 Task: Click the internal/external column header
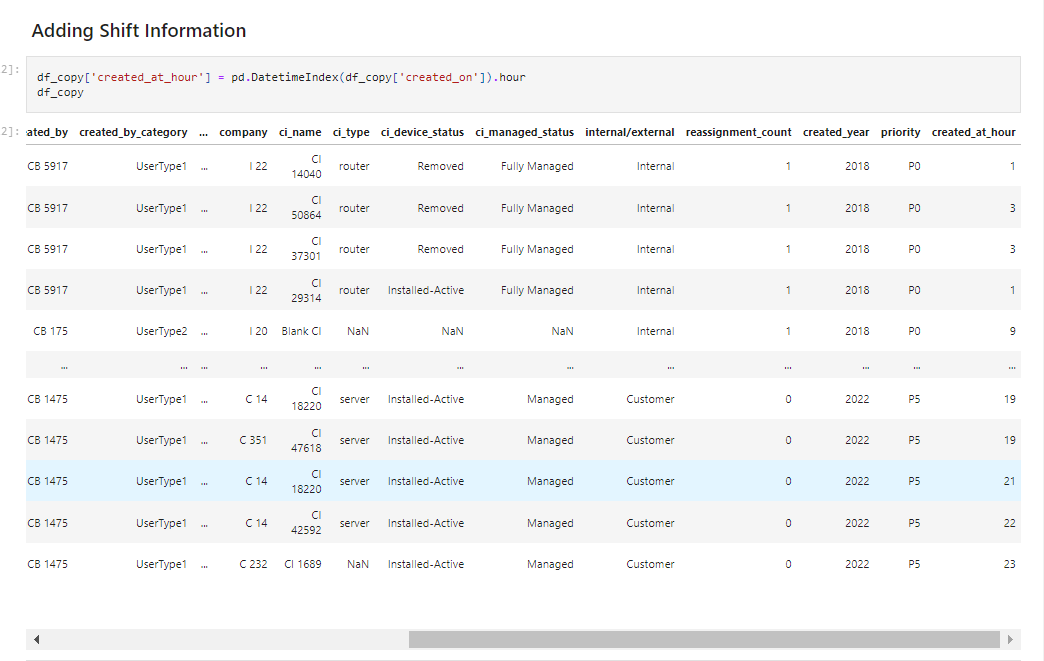(x=629, y=131)
